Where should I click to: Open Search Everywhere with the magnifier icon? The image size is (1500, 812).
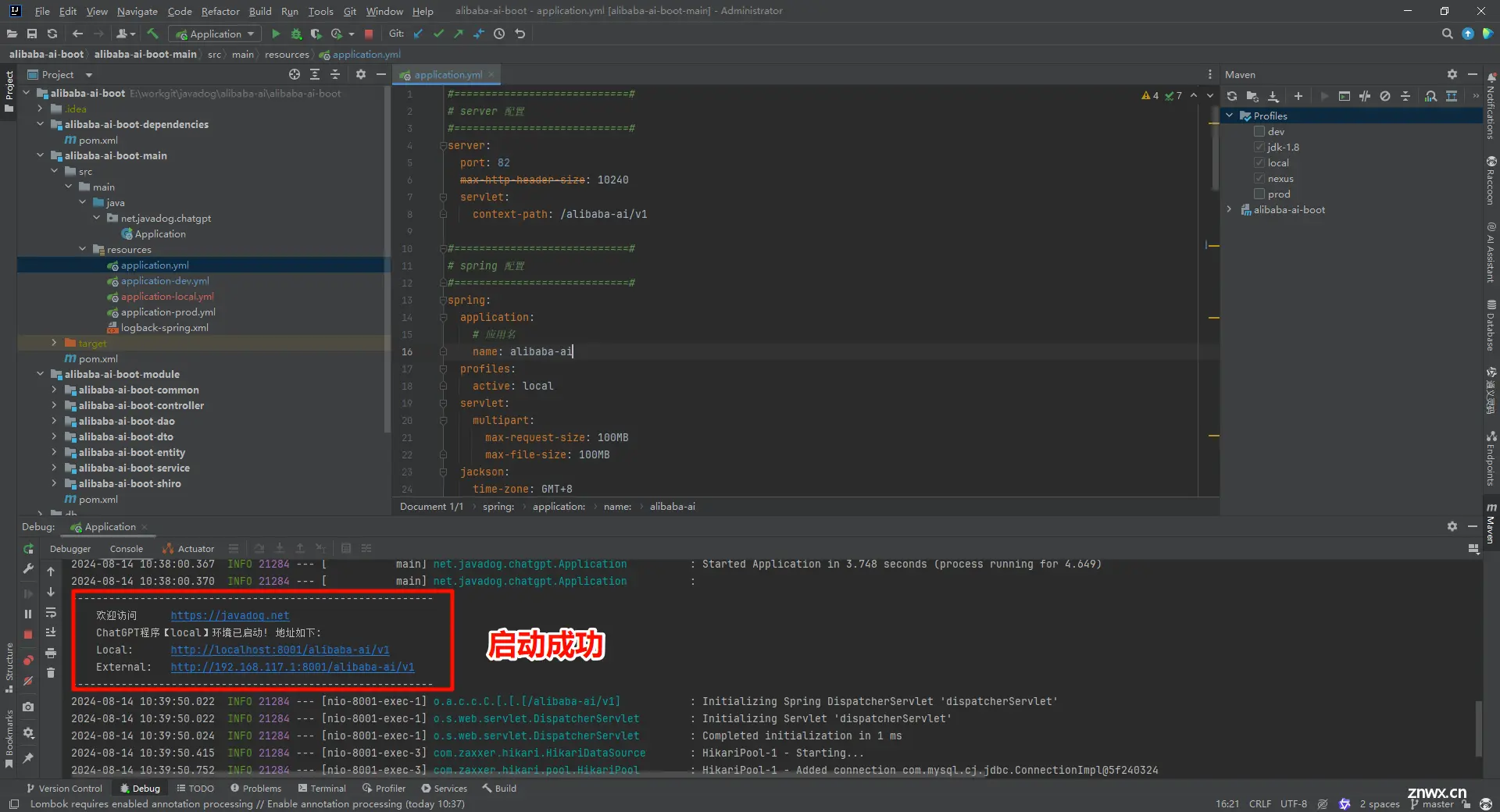coord(1447,34)
